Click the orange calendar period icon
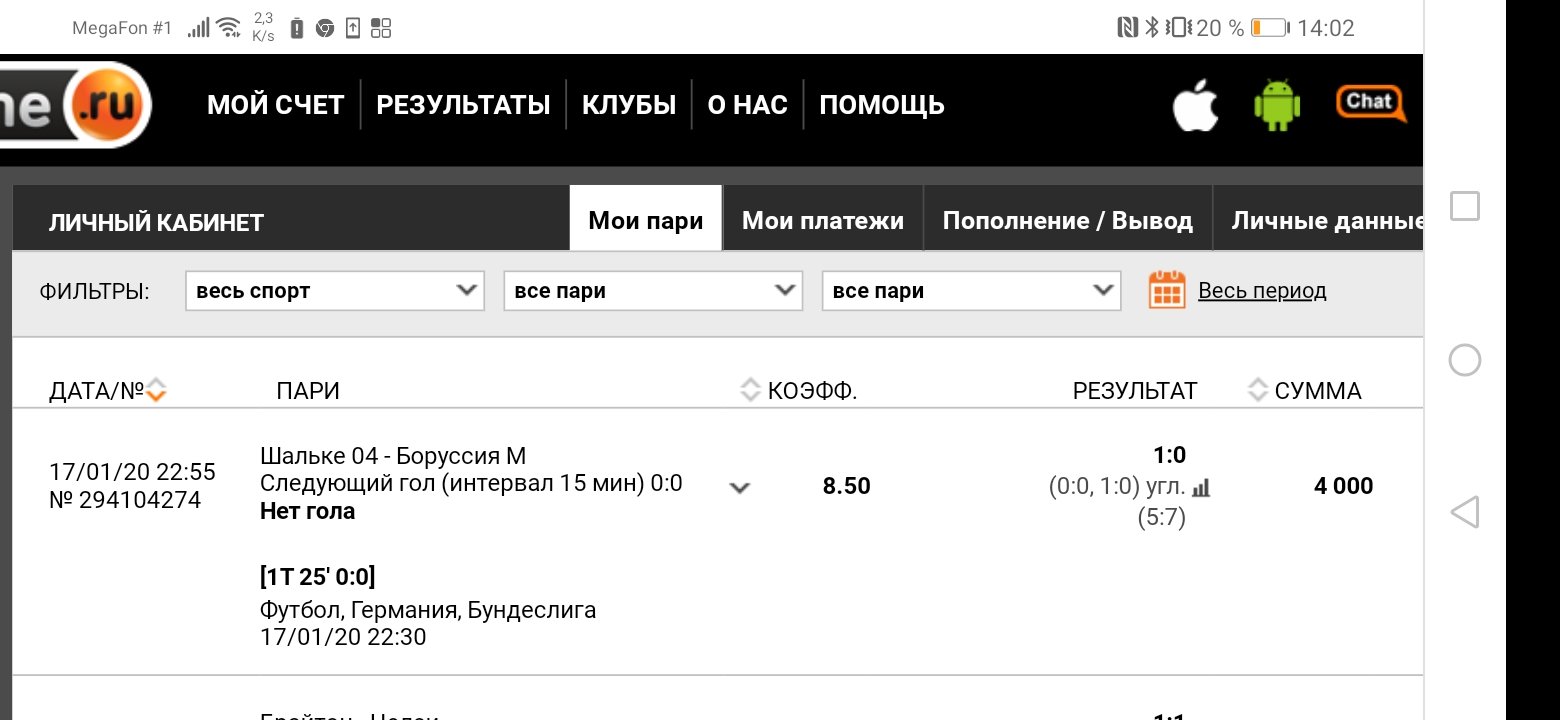This screenshot has height=720, width=1560. tap(1167, 290)
